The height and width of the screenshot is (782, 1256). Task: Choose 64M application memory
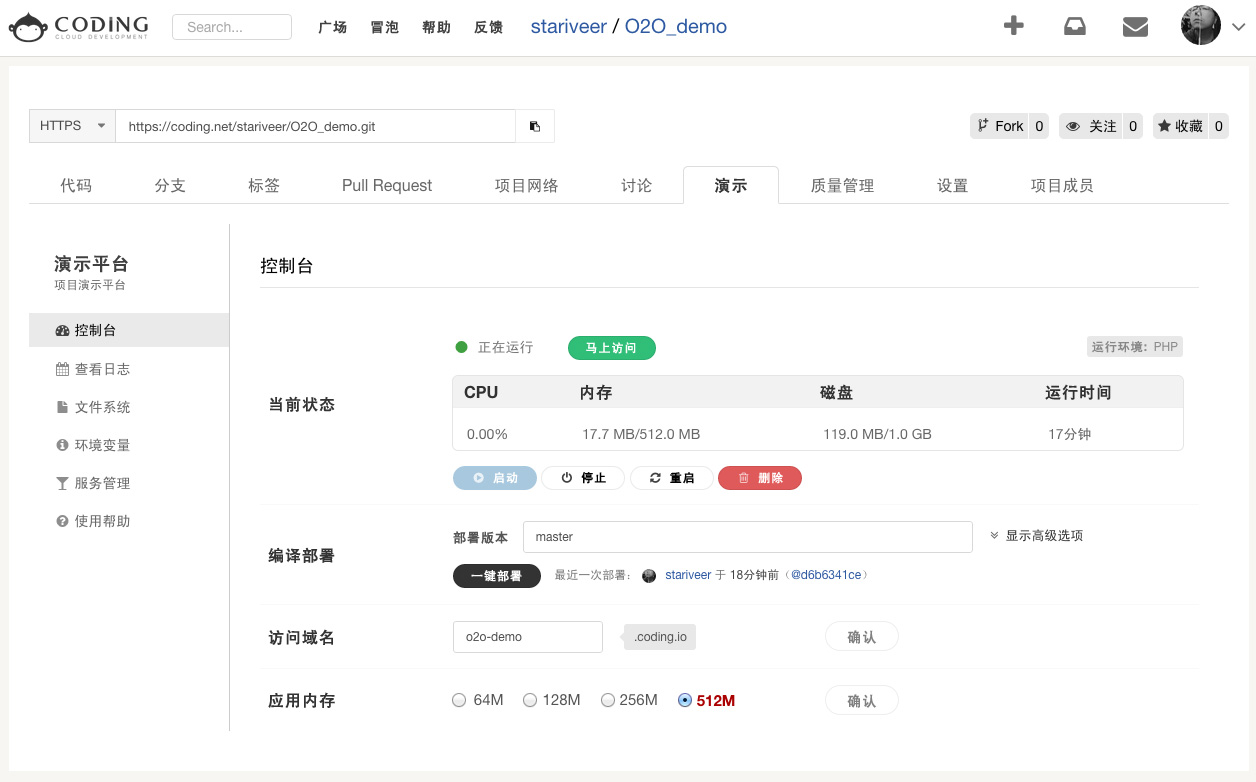click(x=459, y=700)
